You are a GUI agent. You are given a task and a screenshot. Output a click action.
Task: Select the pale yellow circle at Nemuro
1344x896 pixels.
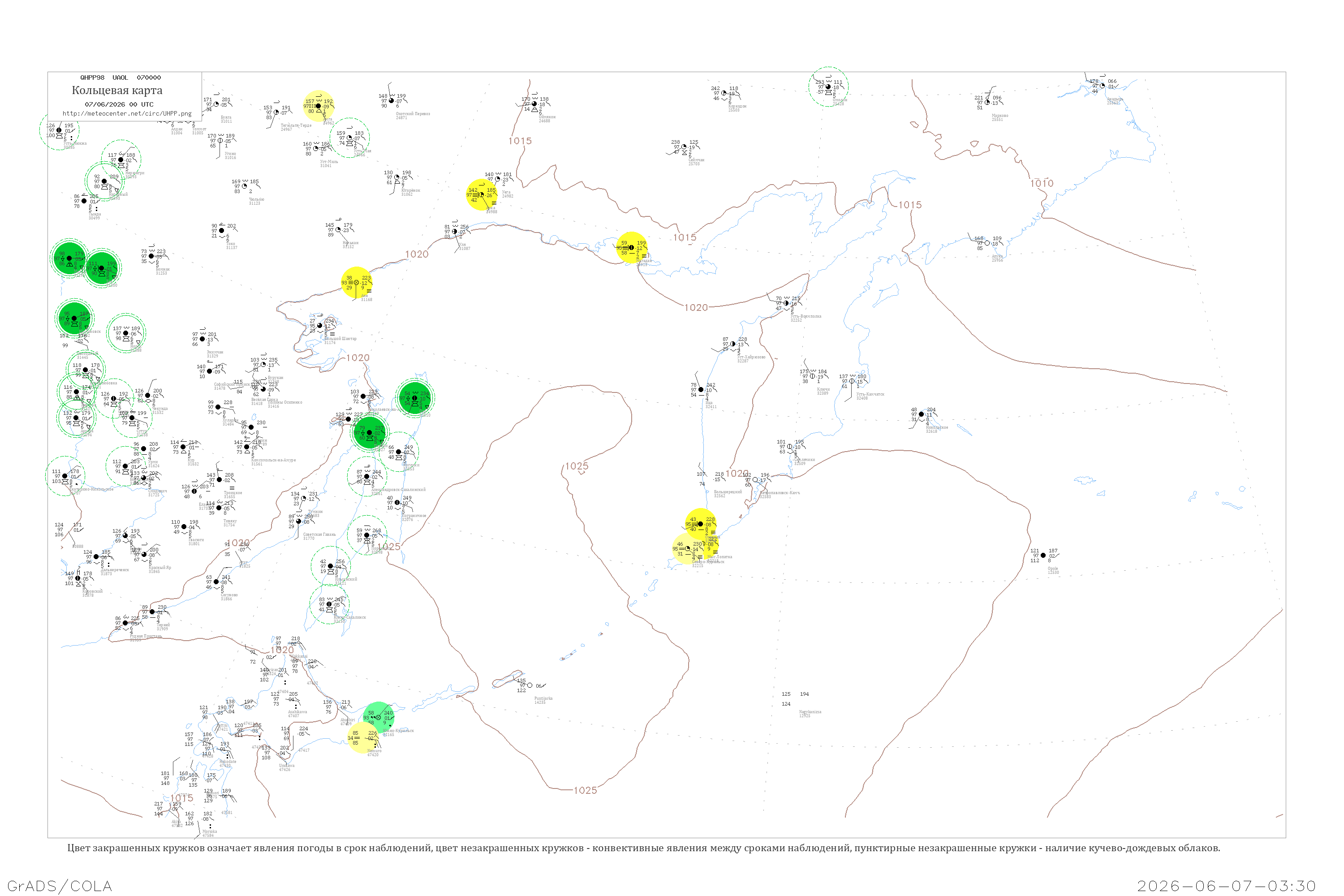363,738
